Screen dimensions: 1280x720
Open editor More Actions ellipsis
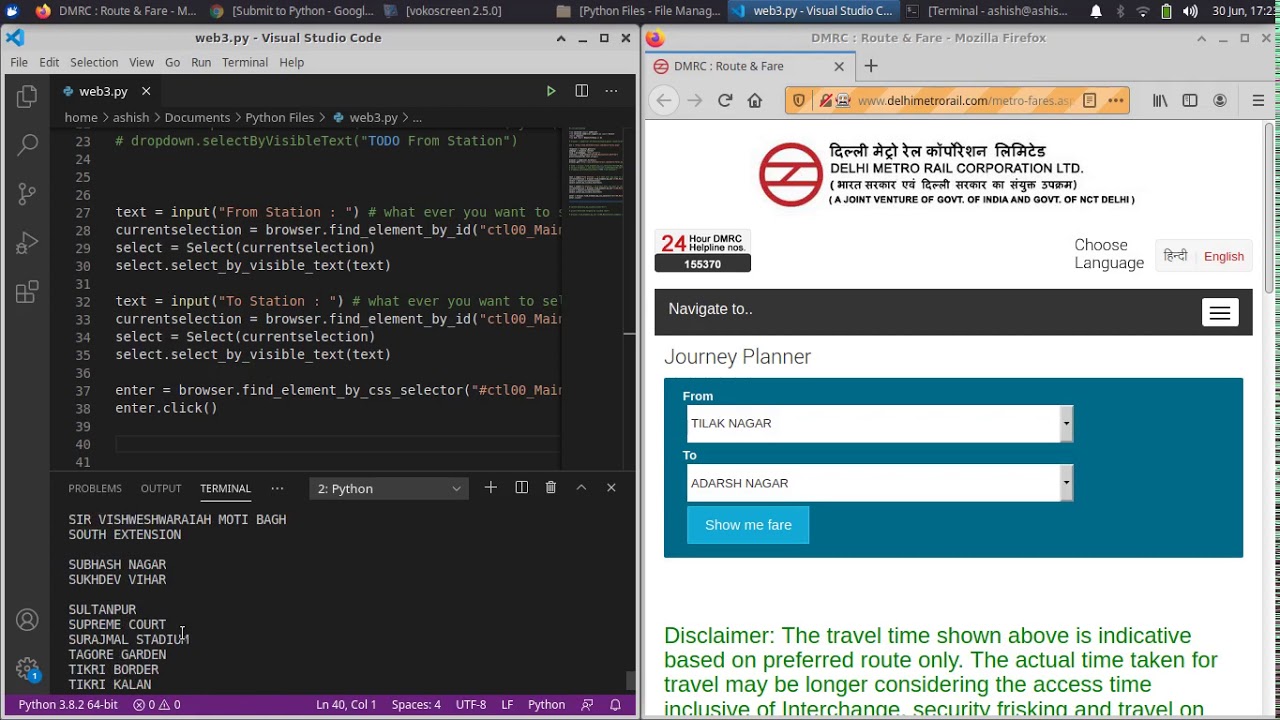coord(611,91)
